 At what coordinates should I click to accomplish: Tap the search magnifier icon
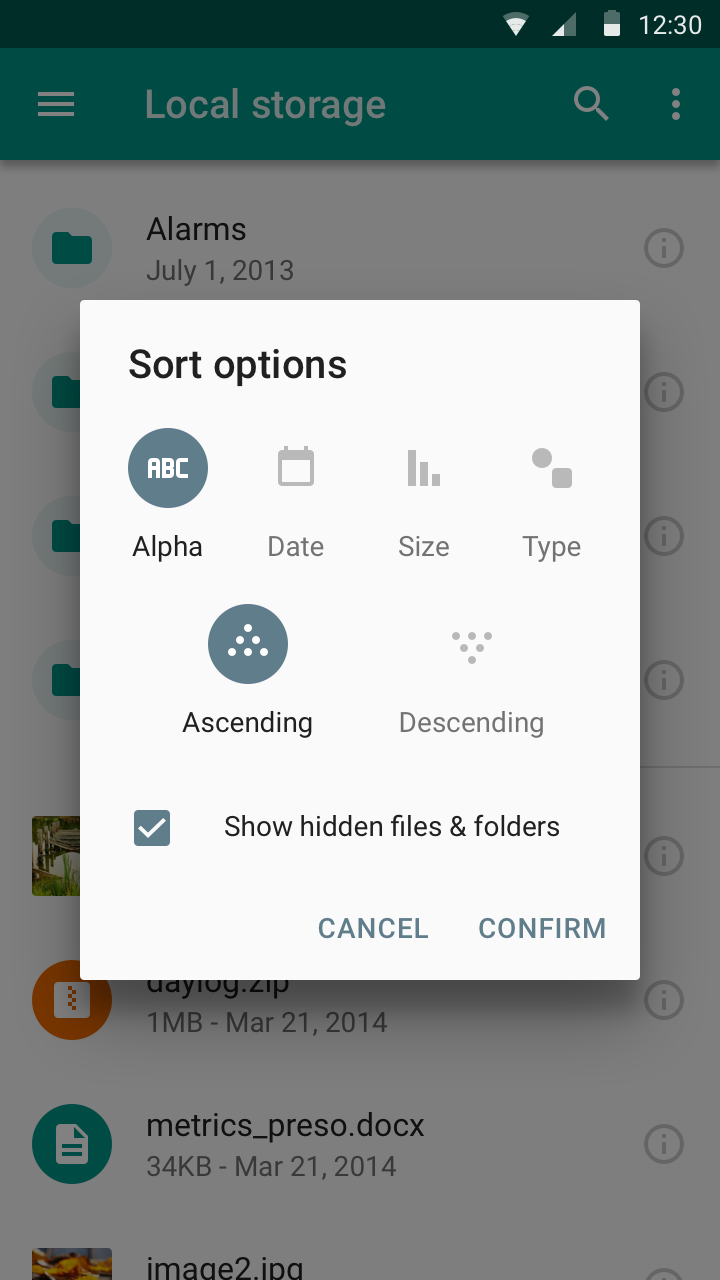[x=591, y=104]
